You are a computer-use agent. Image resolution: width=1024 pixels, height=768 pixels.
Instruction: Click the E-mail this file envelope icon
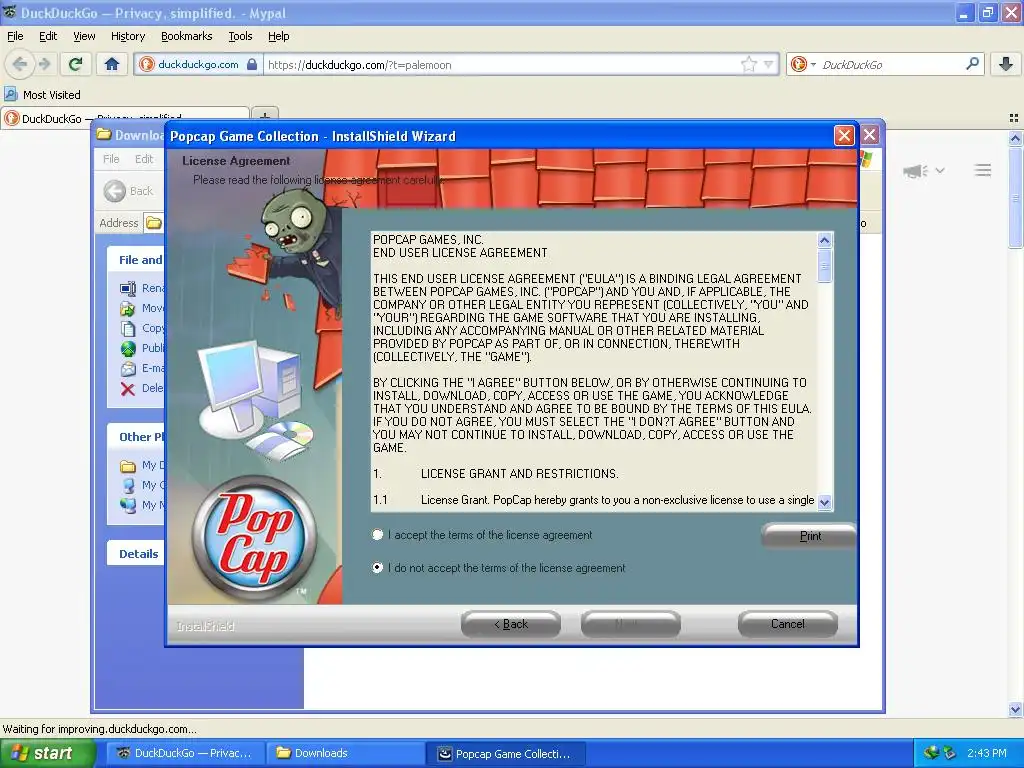click(128, 368)
